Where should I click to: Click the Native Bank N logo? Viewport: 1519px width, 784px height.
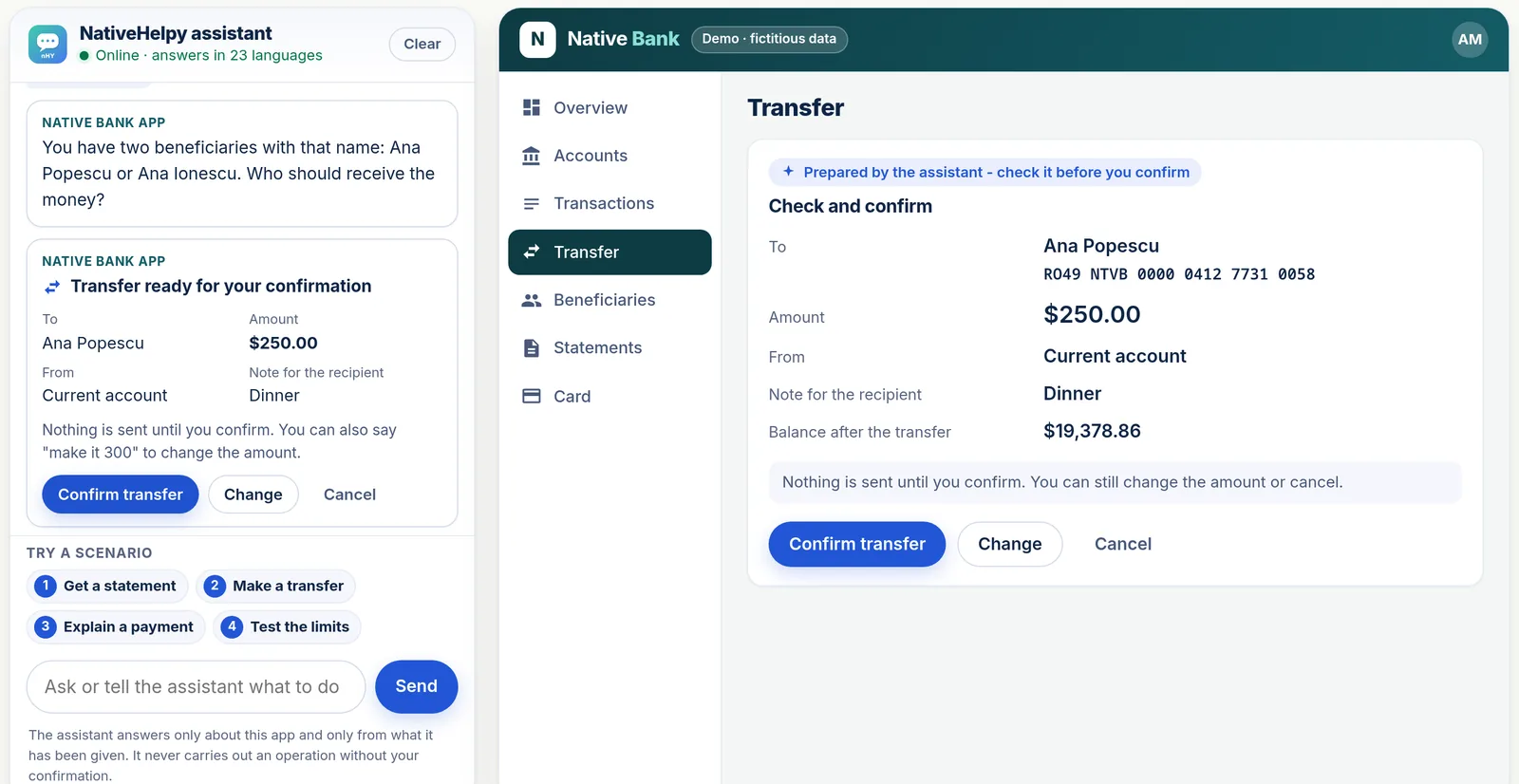point(537,39)
